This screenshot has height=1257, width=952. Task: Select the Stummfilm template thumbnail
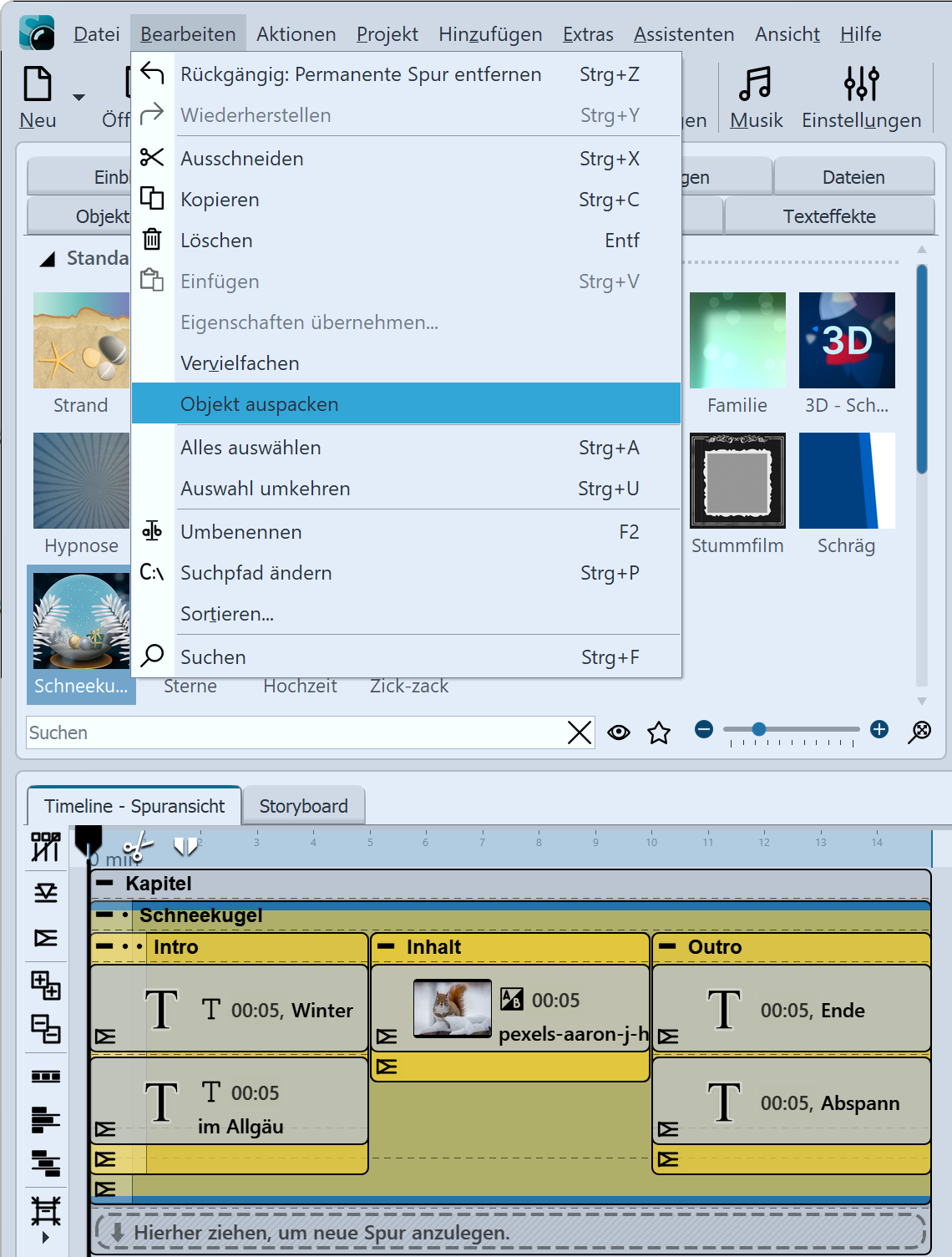tap(737, 481)
